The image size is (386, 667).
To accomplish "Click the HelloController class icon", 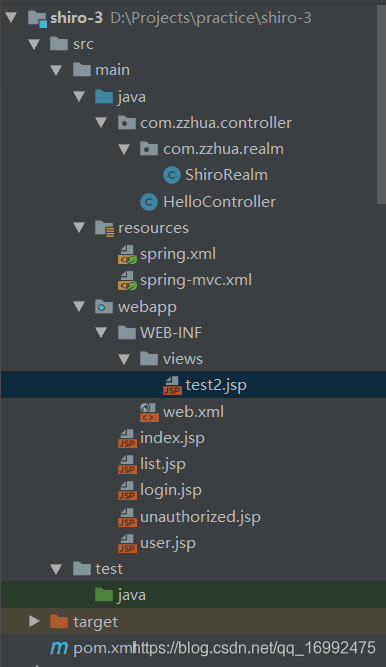I will pos(149,202).
